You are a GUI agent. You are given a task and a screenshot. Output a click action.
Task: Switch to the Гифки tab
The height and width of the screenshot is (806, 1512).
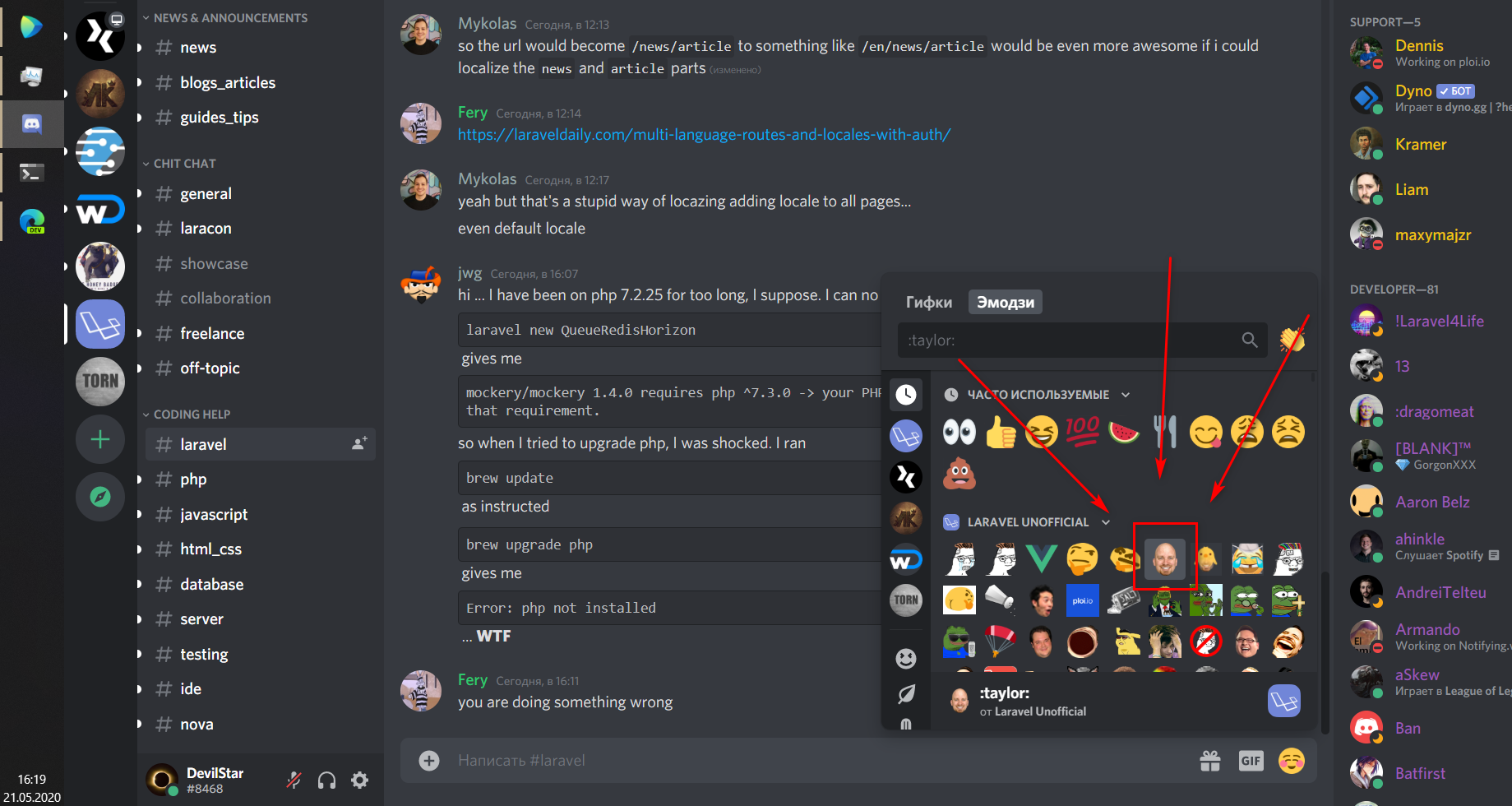[929, 302]
